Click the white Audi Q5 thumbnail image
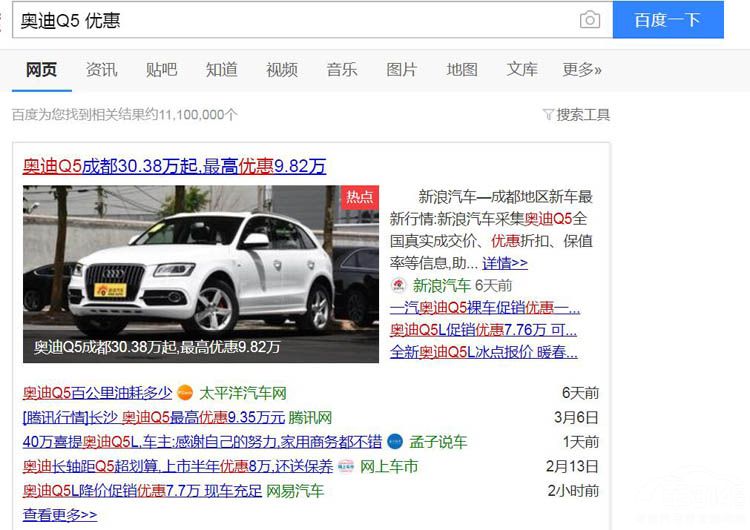This screenshot has width=750, height=530. [201, 274]
